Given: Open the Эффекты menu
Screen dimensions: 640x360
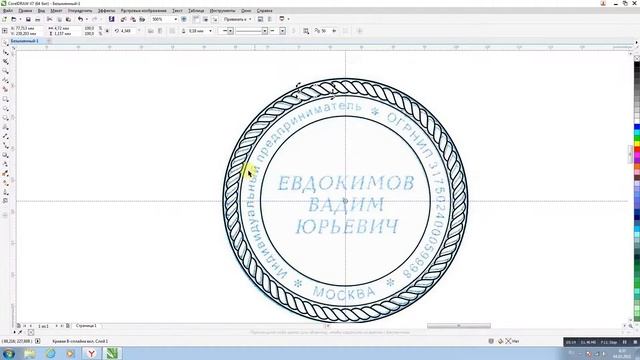Looking at the screenshot, I should click(107, 11).
